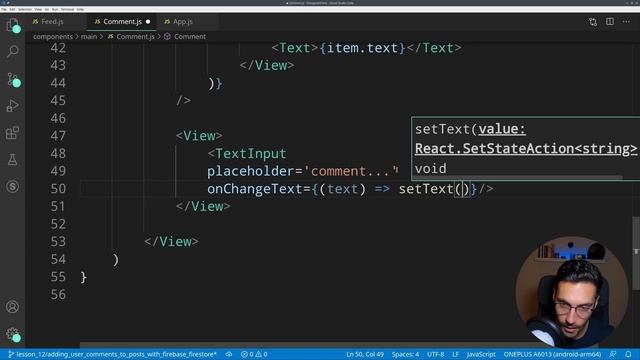Open notifications bell in status bar

pos(628,354)
